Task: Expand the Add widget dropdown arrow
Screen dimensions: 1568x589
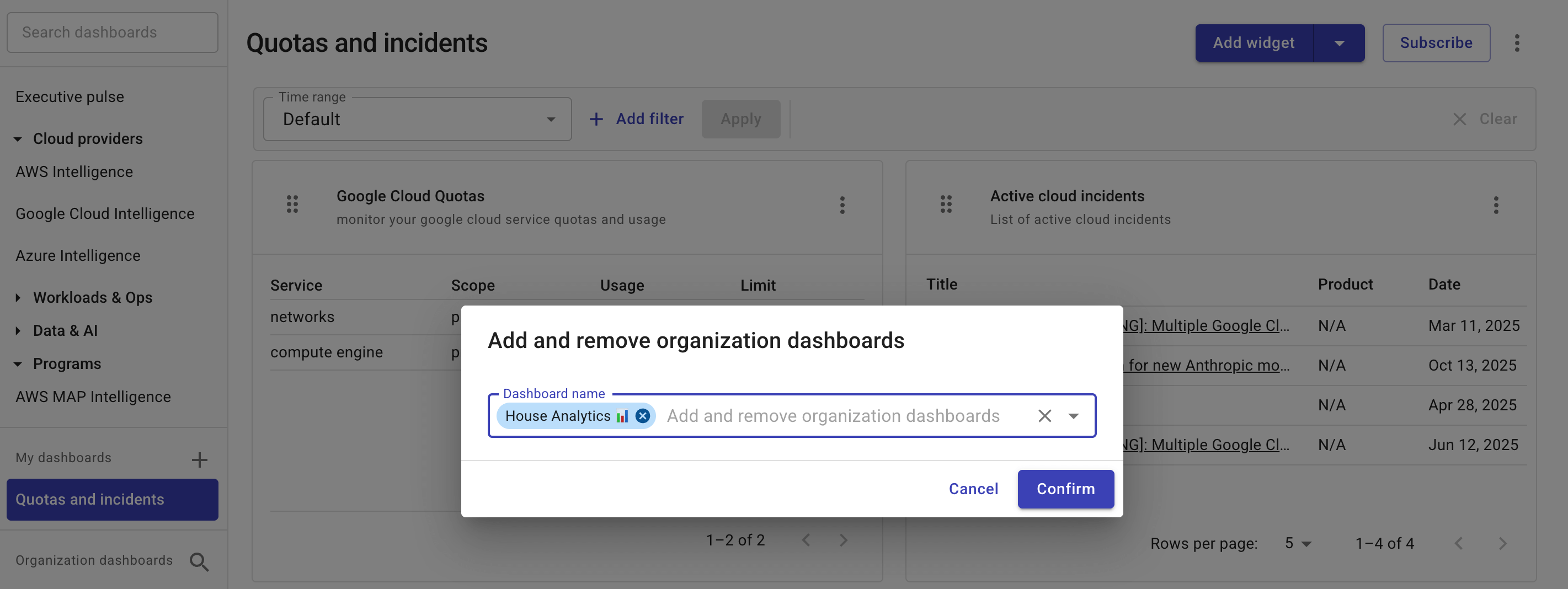Action: click(1338, 43)
